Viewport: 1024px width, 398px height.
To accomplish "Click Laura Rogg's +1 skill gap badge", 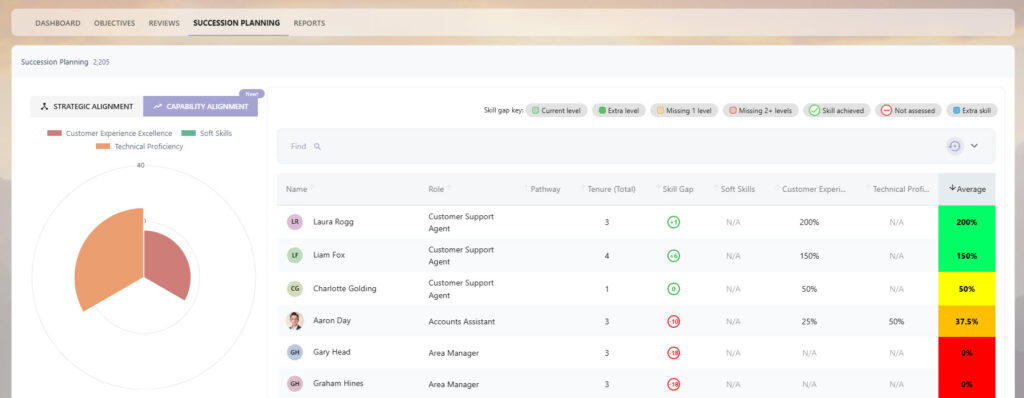I will (x=673, y=222).
